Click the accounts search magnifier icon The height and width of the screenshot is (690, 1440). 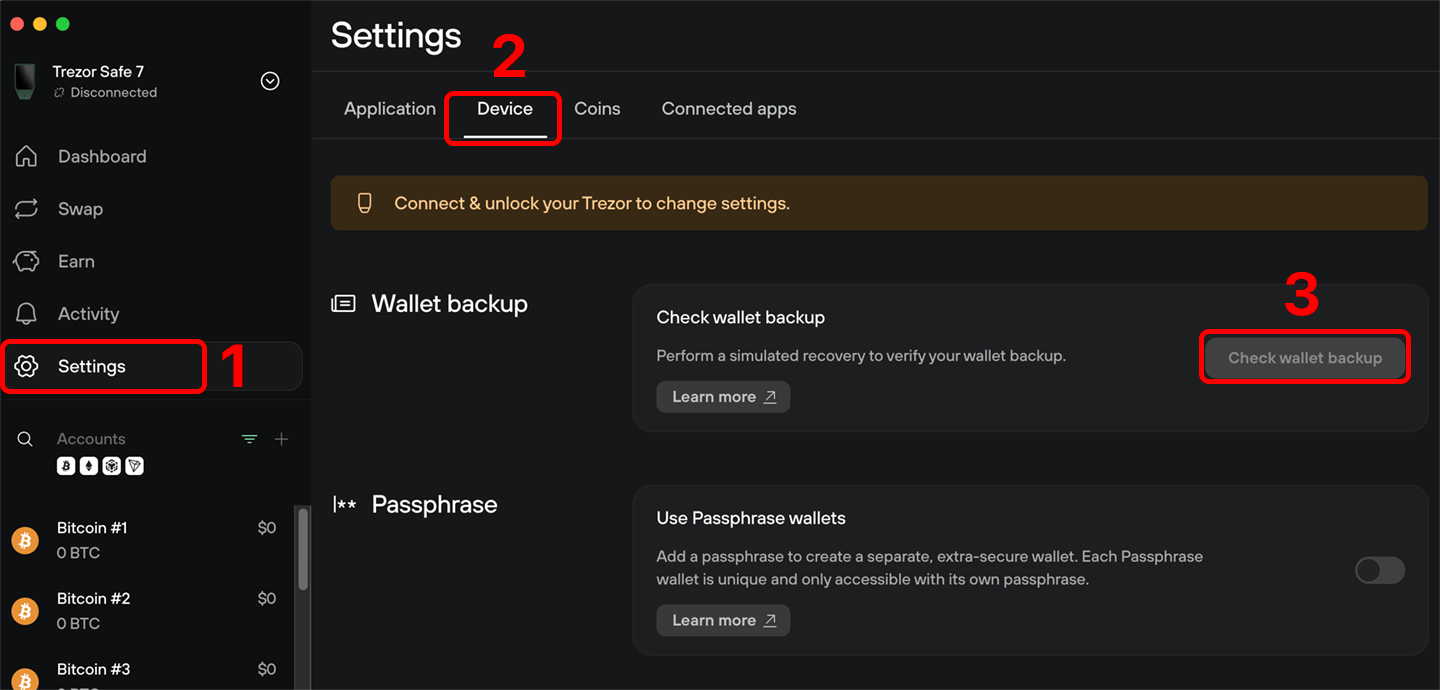tap(26, 439)
